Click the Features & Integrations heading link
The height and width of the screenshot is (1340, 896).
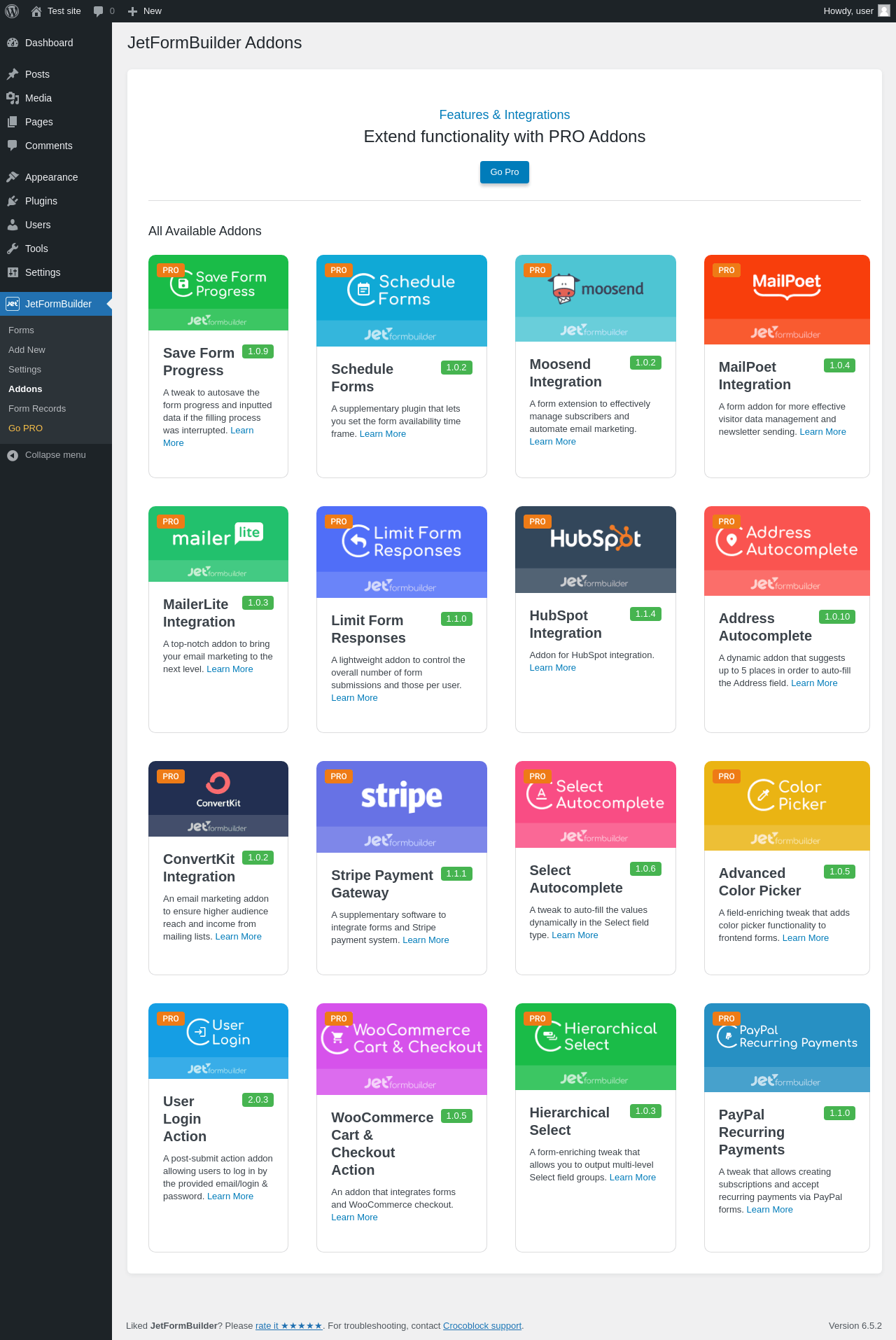pos(505,115)
